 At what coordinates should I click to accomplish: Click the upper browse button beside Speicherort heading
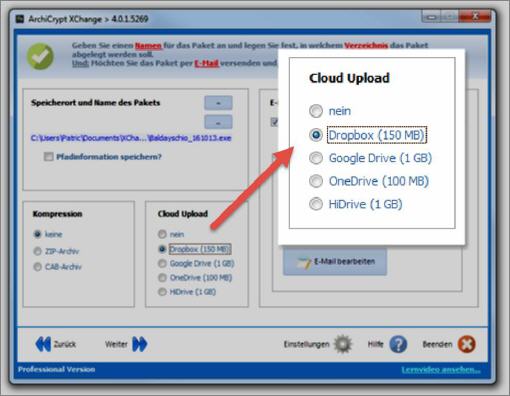click(x=218, y=103)
